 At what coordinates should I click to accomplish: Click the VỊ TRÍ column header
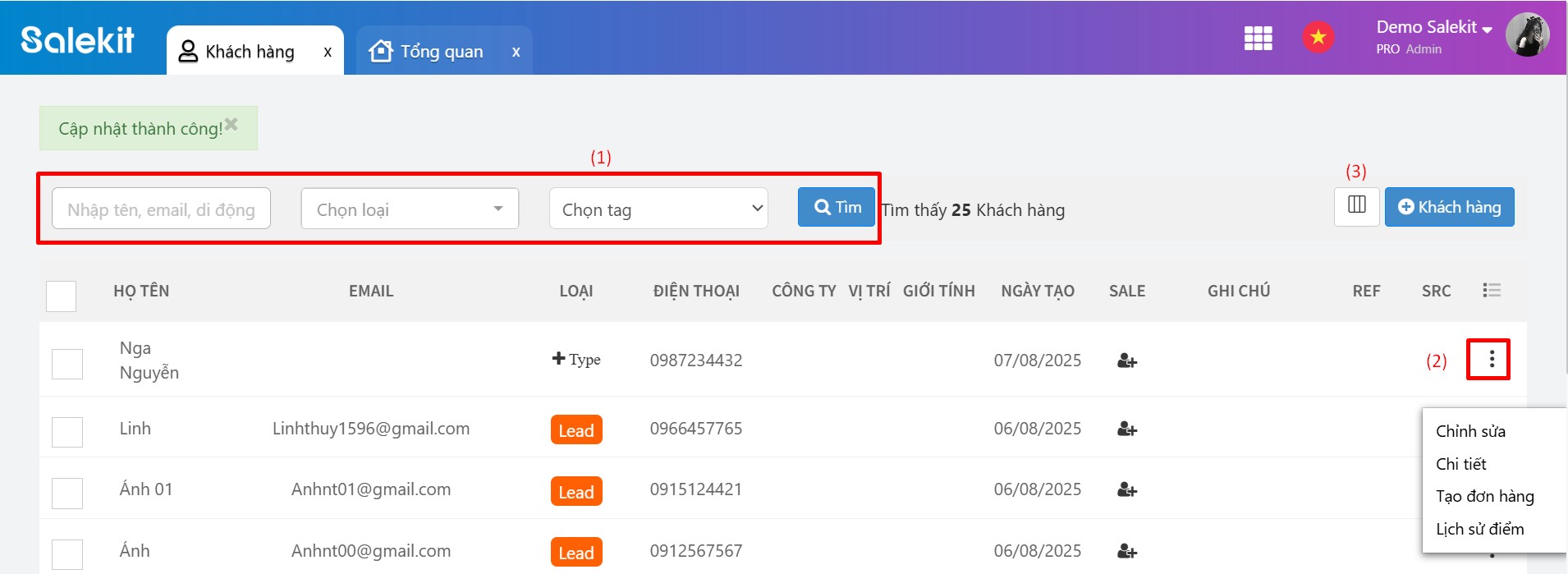coord(869,291)
